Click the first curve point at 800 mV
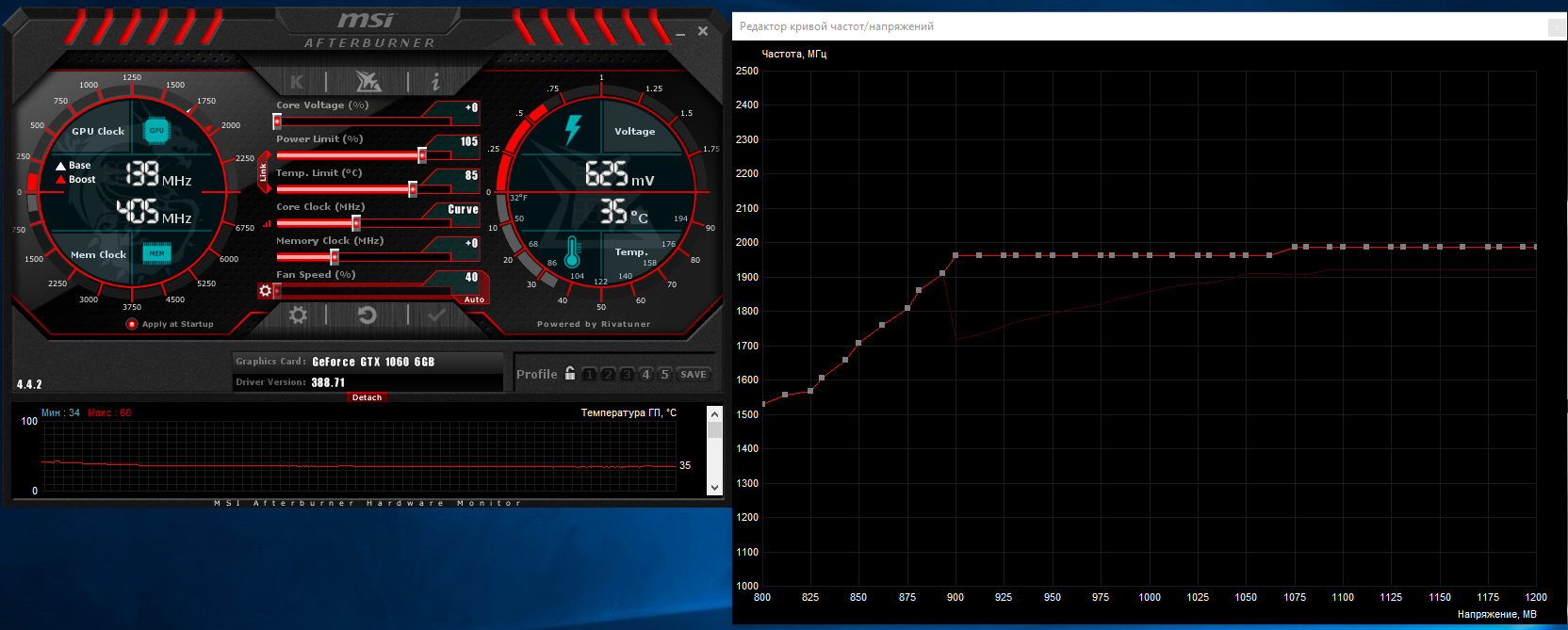Image resolution: width=1568 pixels, height=630 pixels. (x=763, y=404)
